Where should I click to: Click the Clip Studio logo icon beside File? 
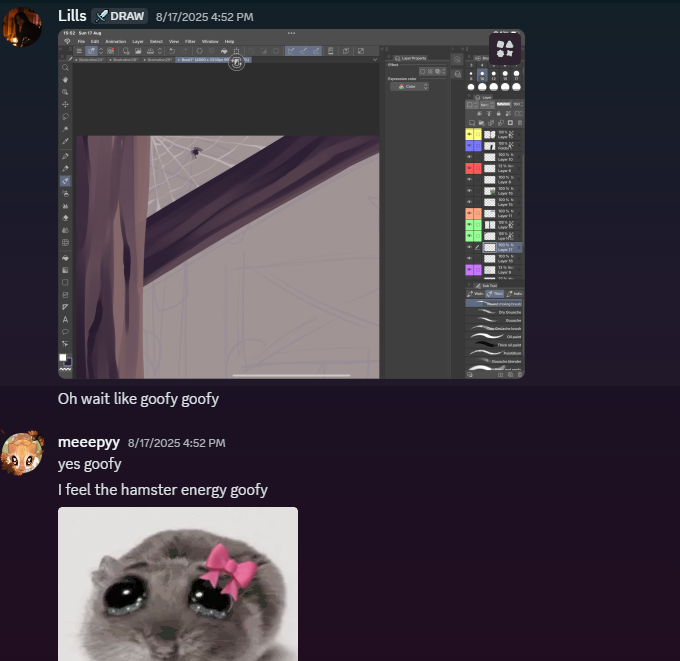pyautogui.click(x=67, y=41)
